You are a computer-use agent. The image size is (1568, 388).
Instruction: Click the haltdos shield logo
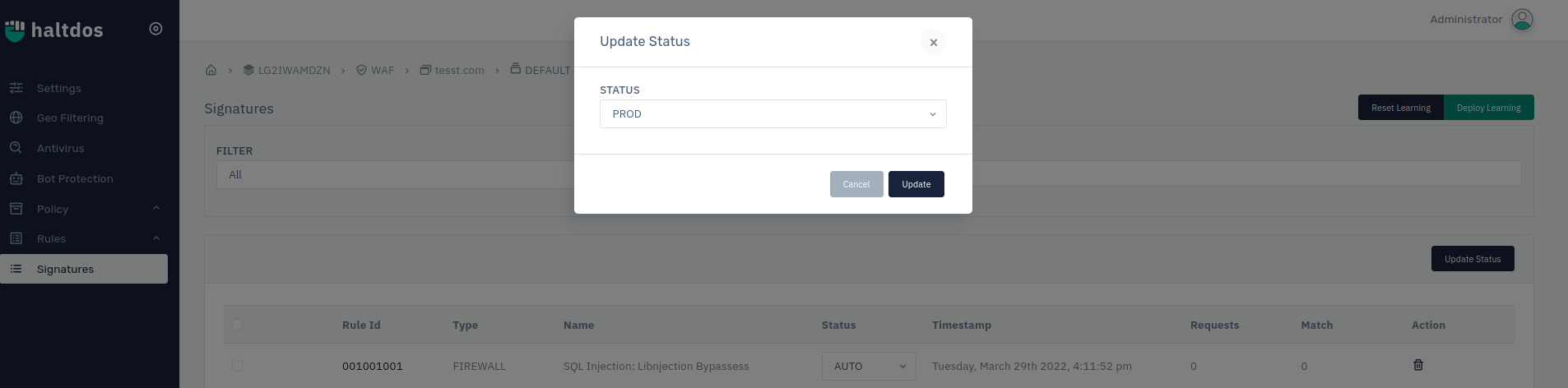tap(15, 30)
